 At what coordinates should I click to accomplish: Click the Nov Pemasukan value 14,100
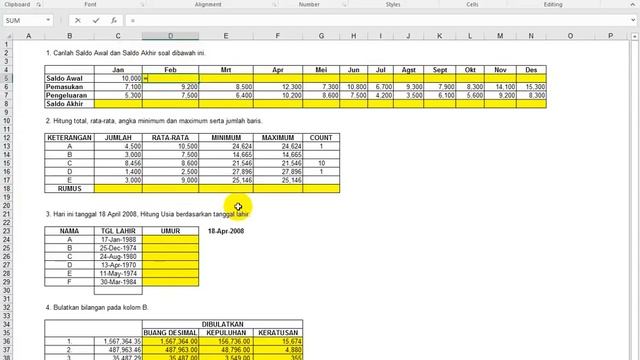pyautogui.click(x=500, y=87)
